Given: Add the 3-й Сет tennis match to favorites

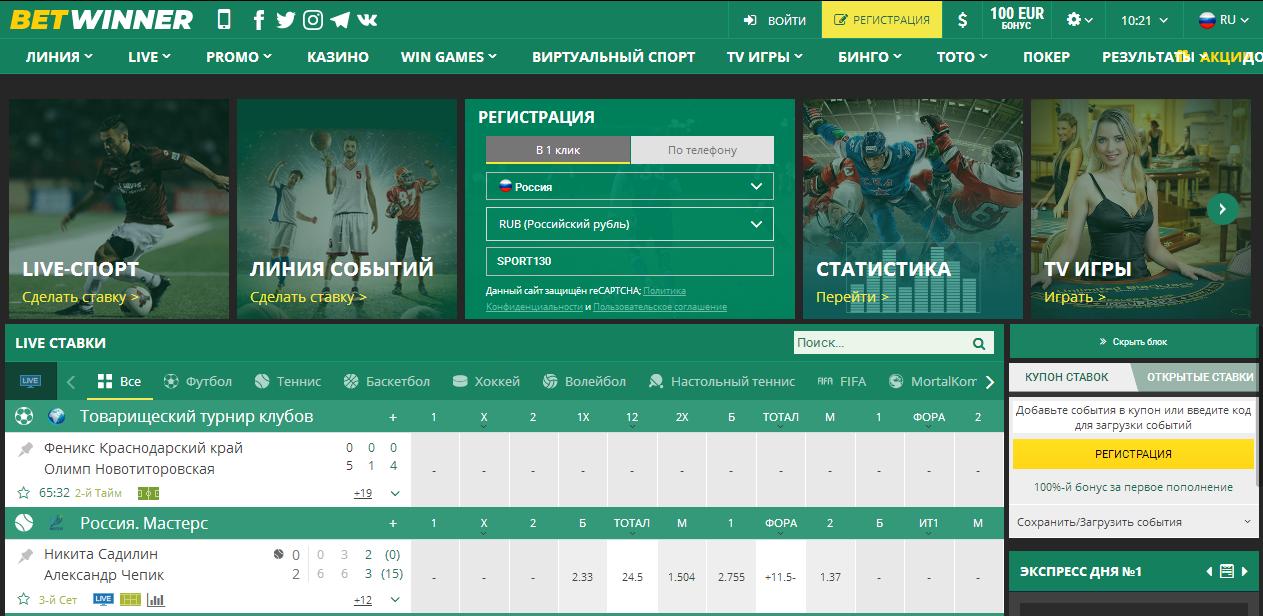Looking at the screenshot, I should point(24,599).
